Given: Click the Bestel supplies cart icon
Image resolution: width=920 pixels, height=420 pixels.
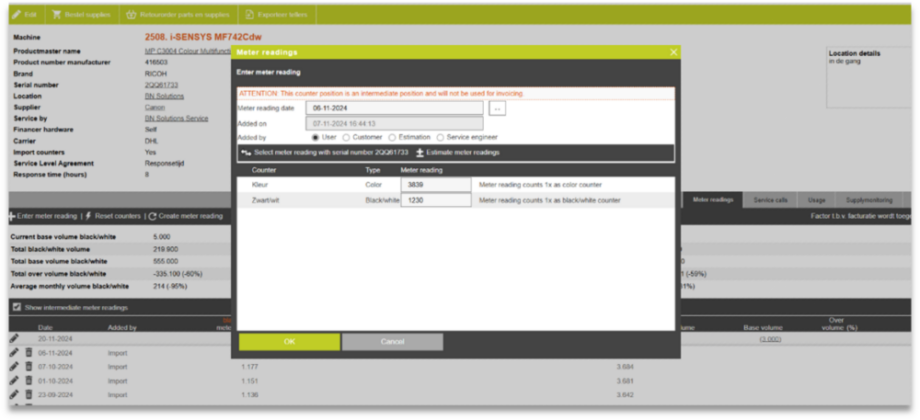Looking at the screenshot, I should coord(57,14).
